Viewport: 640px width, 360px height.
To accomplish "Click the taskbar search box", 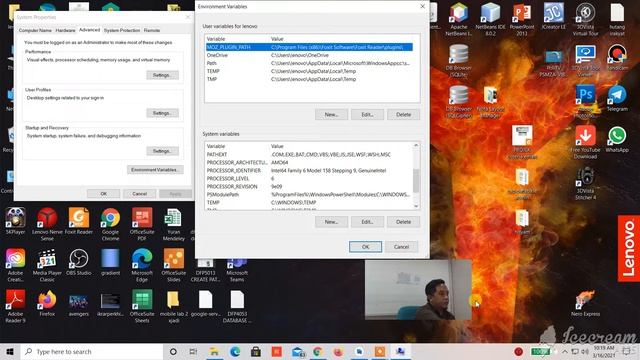I will pos(92,351).
